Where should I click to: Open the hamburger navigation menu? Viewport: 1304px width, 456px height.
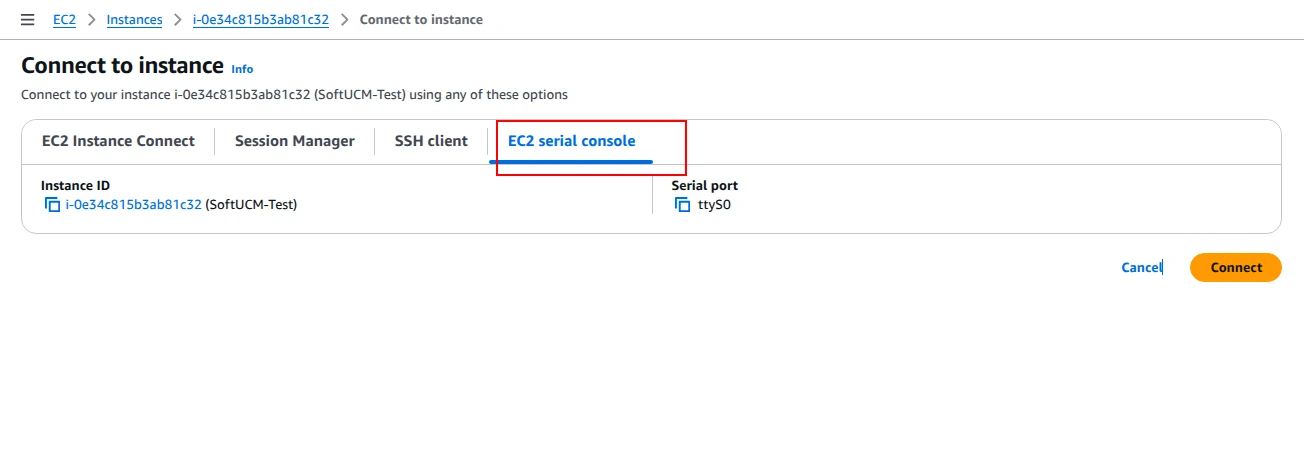coord(27,19)
